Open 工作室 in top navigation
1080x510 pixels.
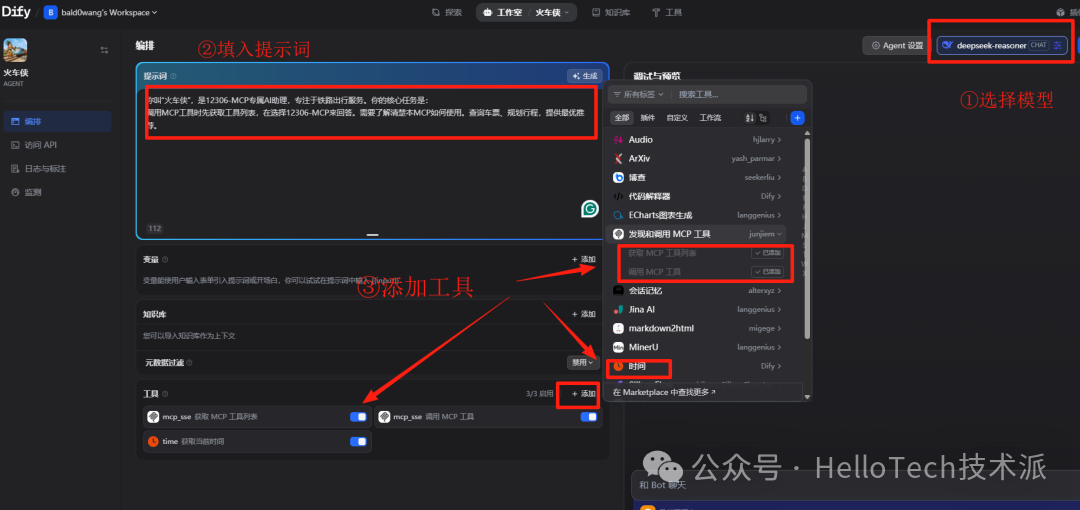503,12
